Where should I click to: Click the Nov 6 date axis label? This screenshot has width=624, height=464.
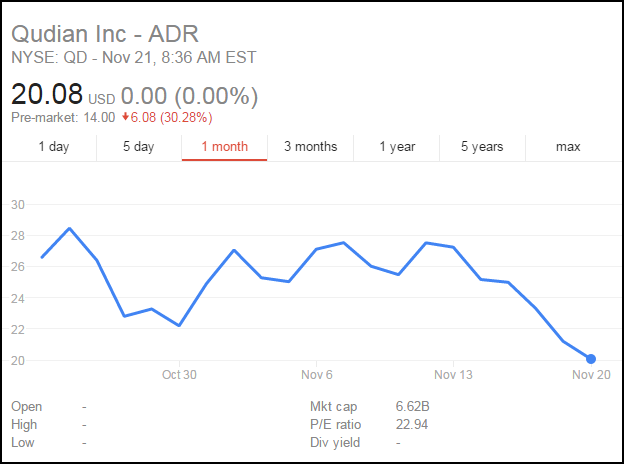click(x=316, y=375)
